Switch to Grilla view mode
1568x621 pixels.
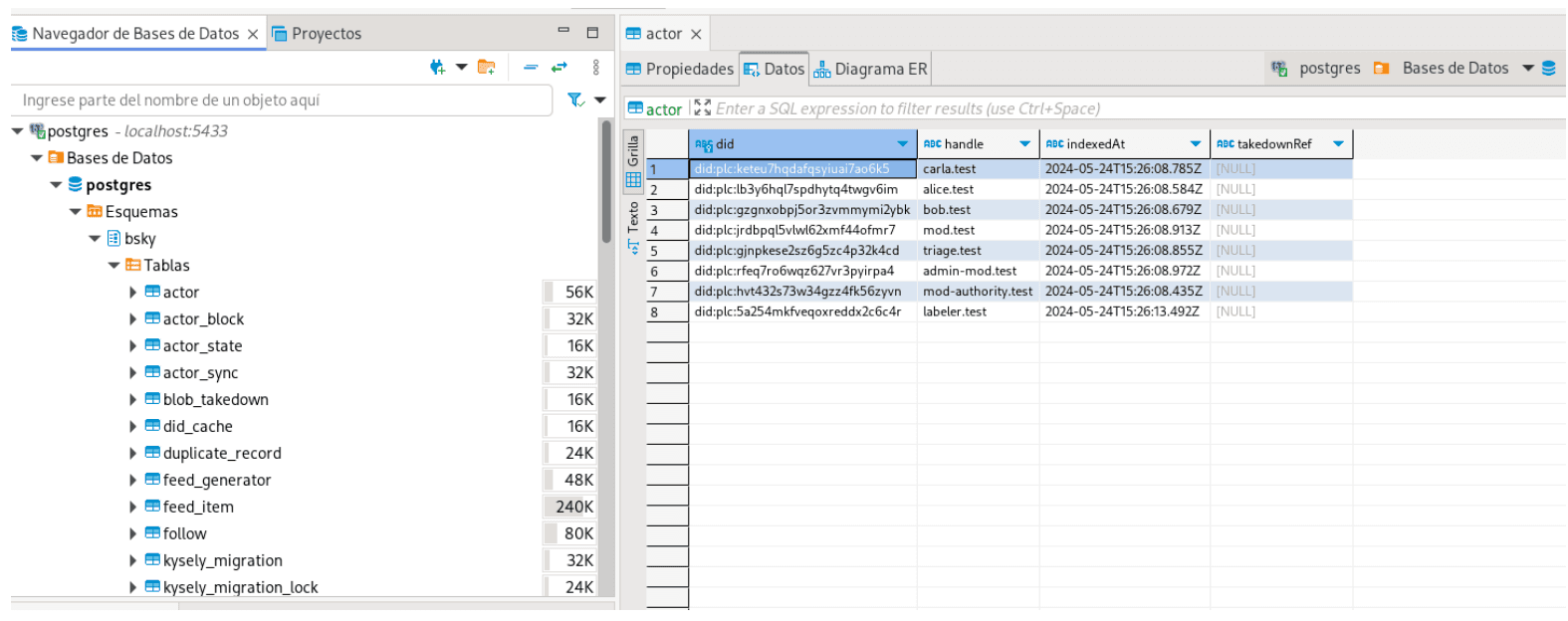click(x=633, y=160)
